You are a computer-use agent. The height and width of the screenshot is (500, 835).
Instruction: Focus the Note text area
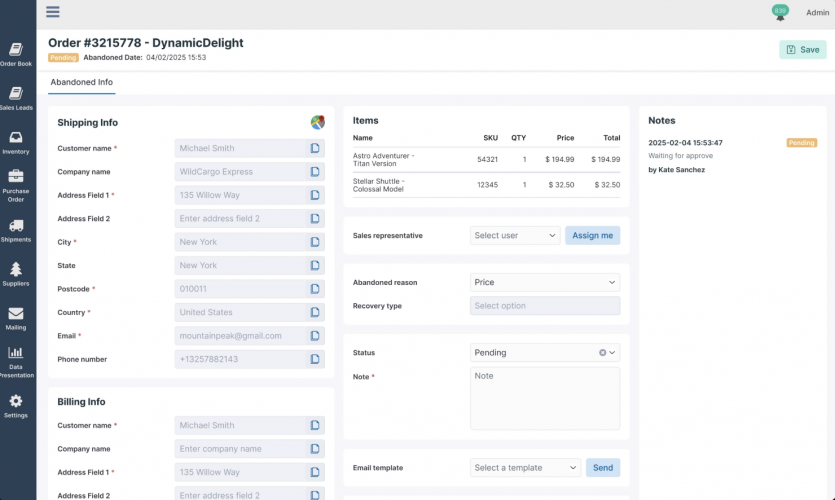pyautogui.click(x=545, y=398)
